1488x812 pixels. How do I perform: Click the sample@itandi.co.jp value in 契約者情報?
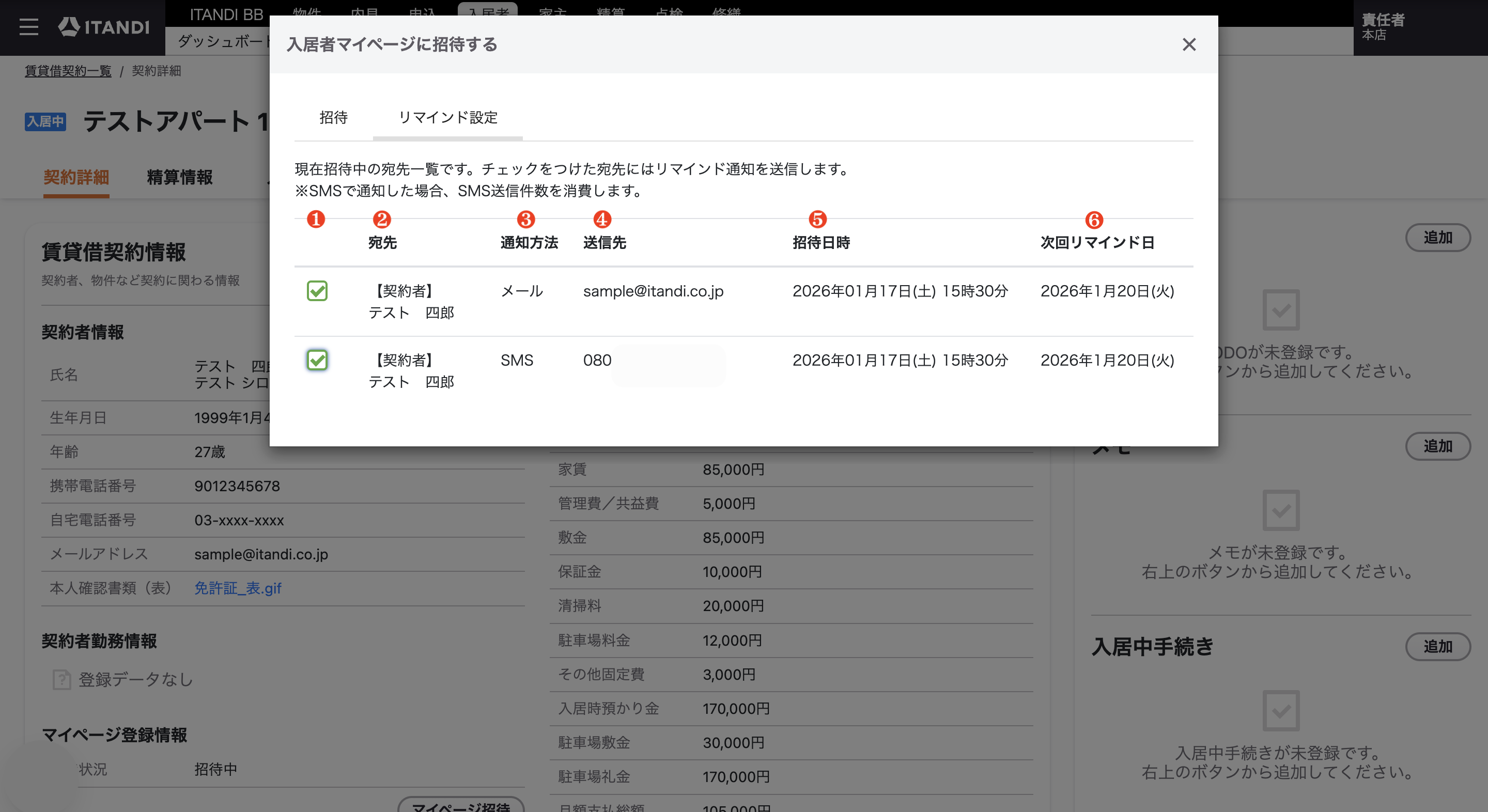point(261,554)
